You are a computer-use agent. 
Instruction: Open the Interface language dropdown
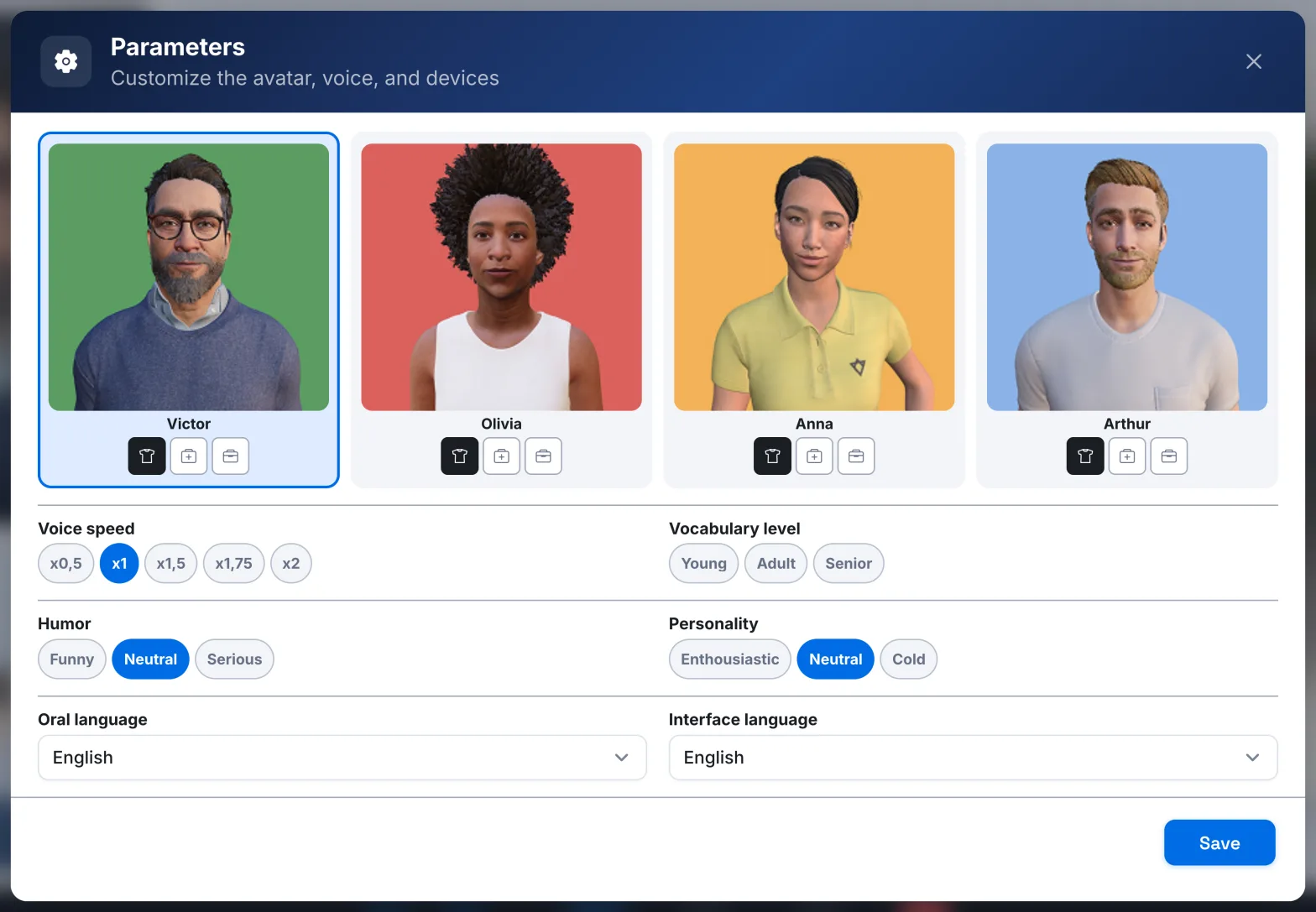(x=974, y=758)
